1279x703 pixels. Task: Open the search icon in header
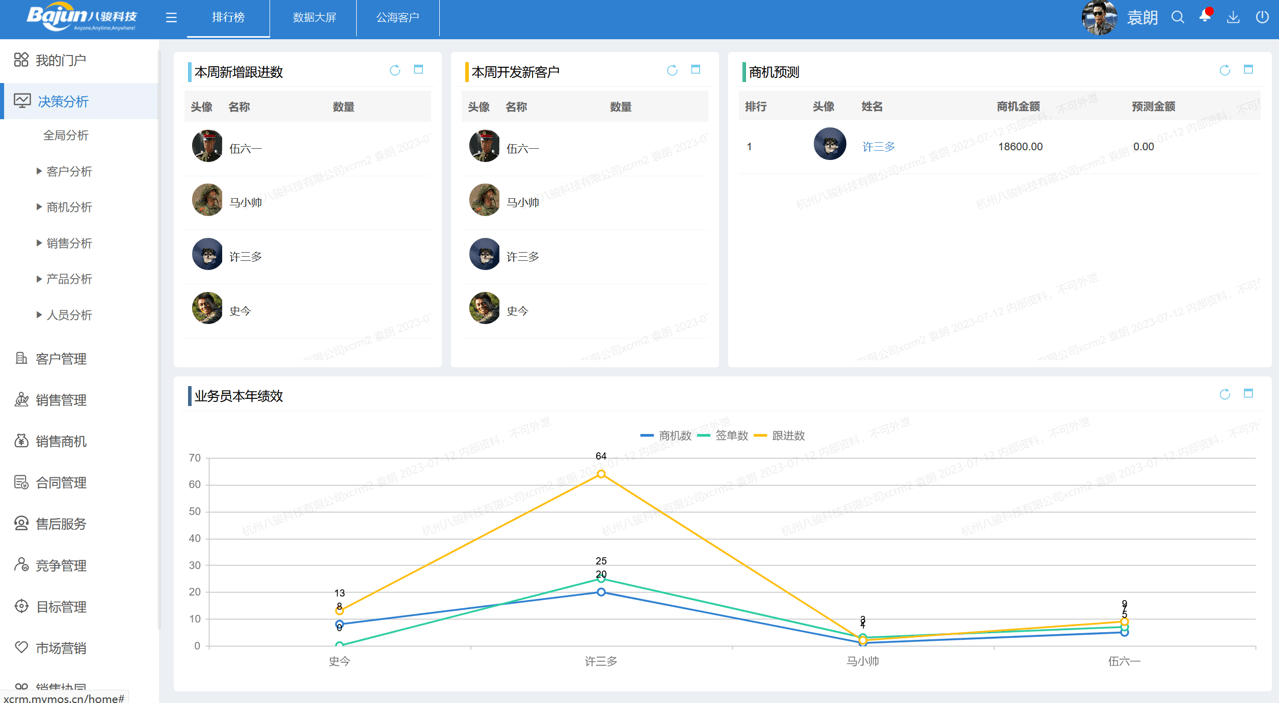click(1178, 18)
